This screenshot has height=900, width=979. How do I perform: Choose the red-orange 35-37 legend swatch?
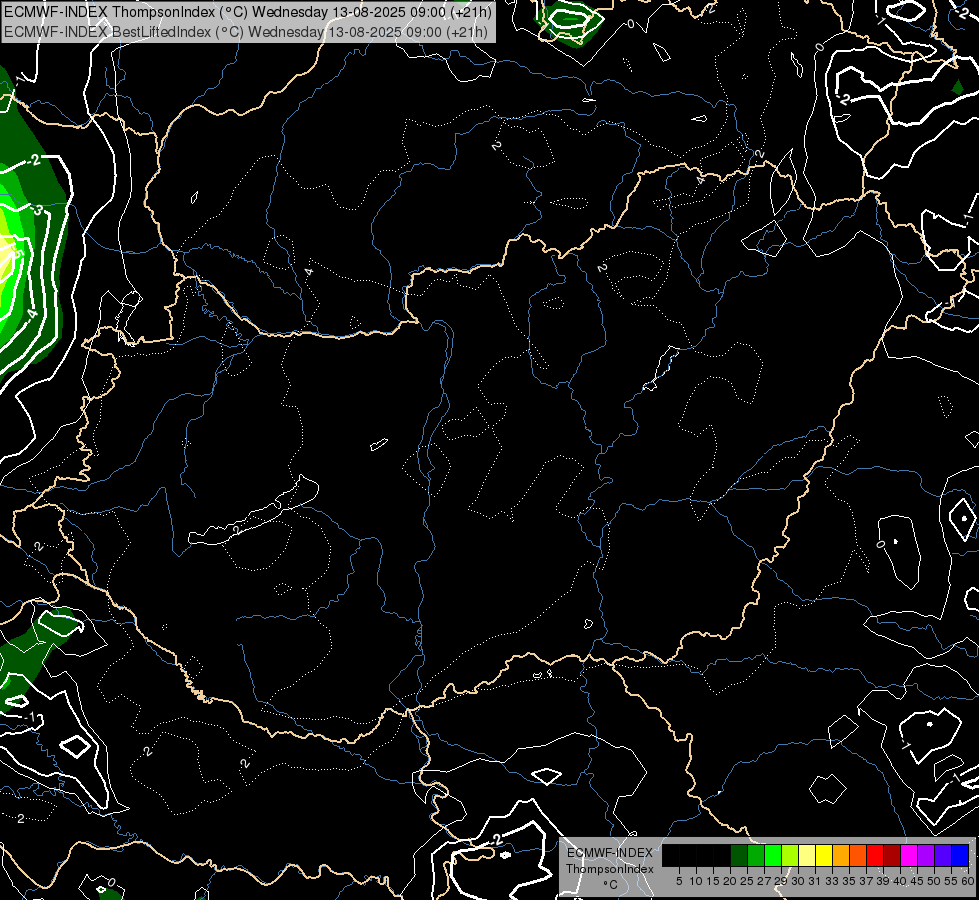858,855
